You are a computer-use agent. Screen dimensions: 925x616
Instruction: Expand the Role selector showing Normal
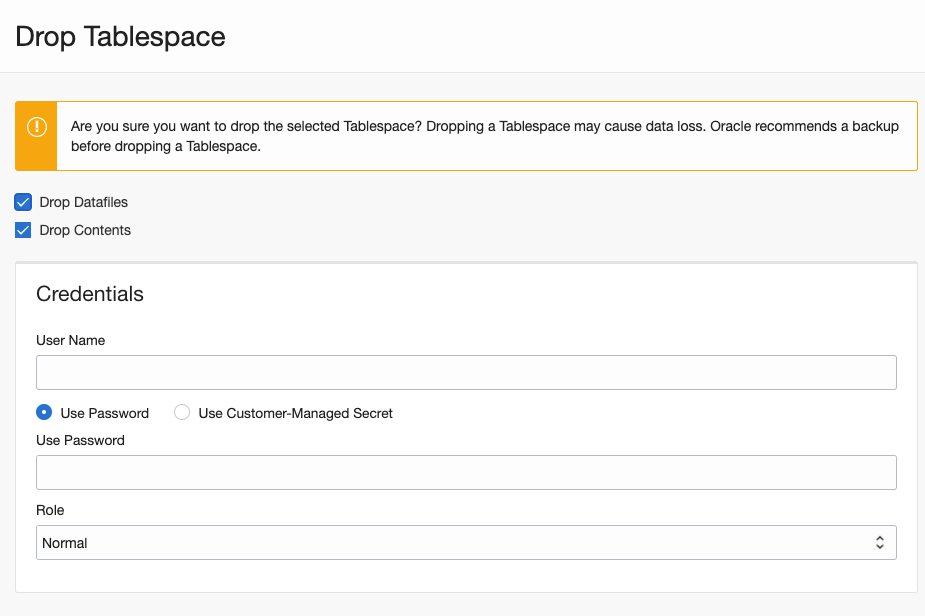(x=467, y=542)
